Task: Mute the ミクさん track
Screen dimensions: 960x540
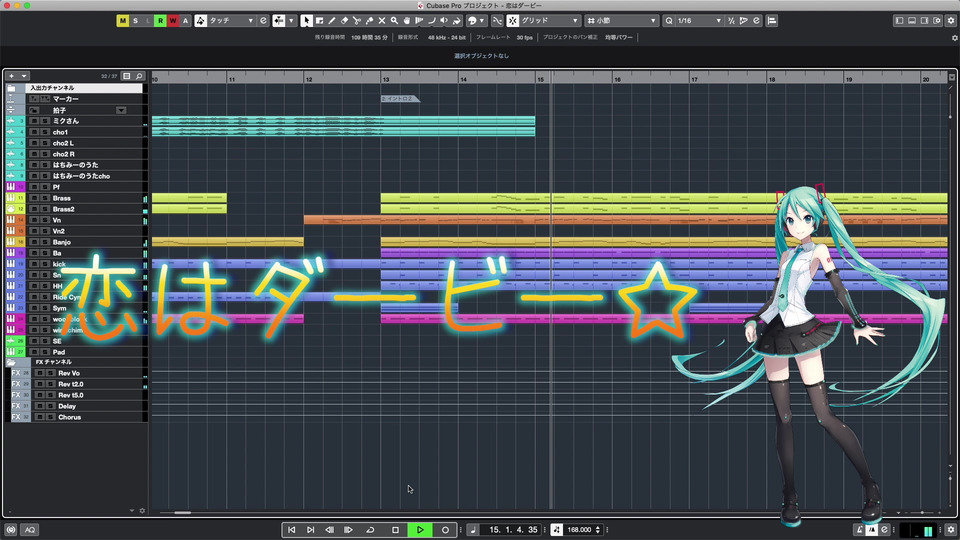Action: [34, 121]
